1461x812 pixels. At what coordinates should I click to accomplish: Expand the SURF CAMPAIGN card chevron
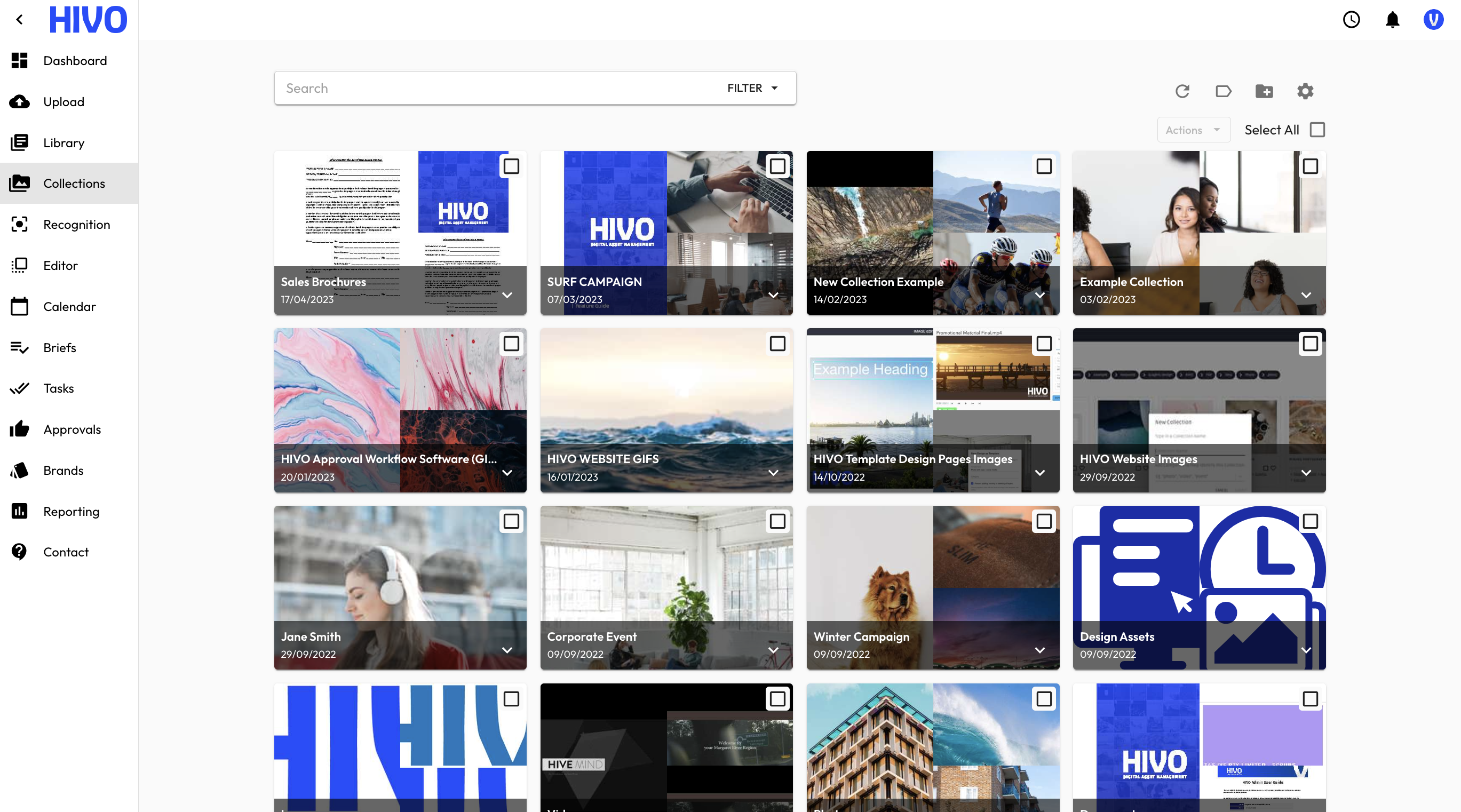pyautogui.click(x=773, y=295)
